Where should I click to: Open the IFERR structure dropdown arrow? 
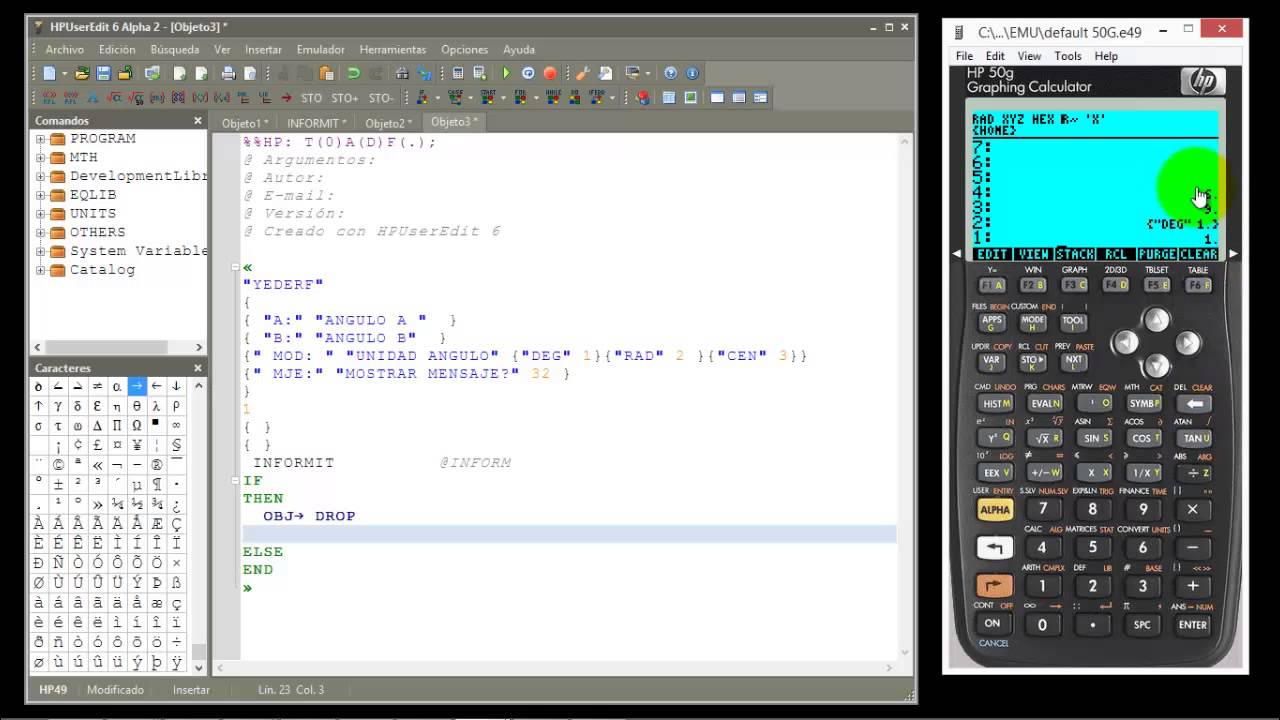[613, 98]
